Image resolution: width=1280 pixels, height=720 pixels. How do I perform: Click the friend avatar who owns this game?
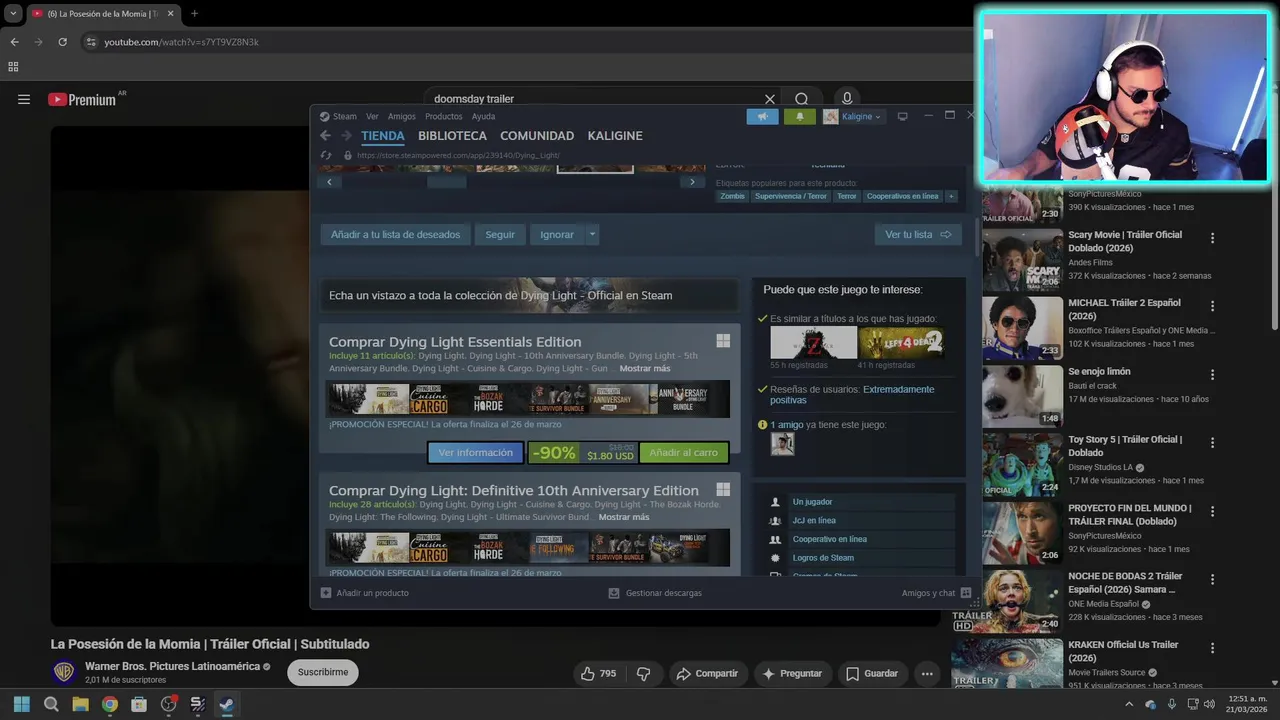(x=782, y=444)
